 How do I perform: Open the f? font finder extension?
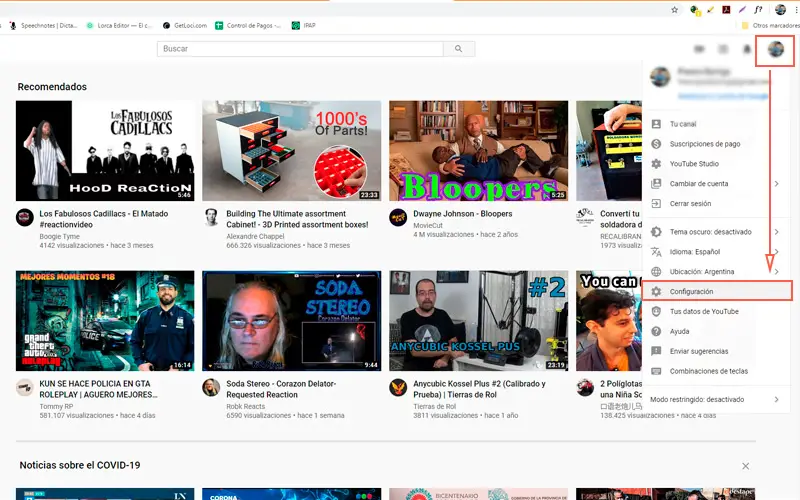click(758, 9)
